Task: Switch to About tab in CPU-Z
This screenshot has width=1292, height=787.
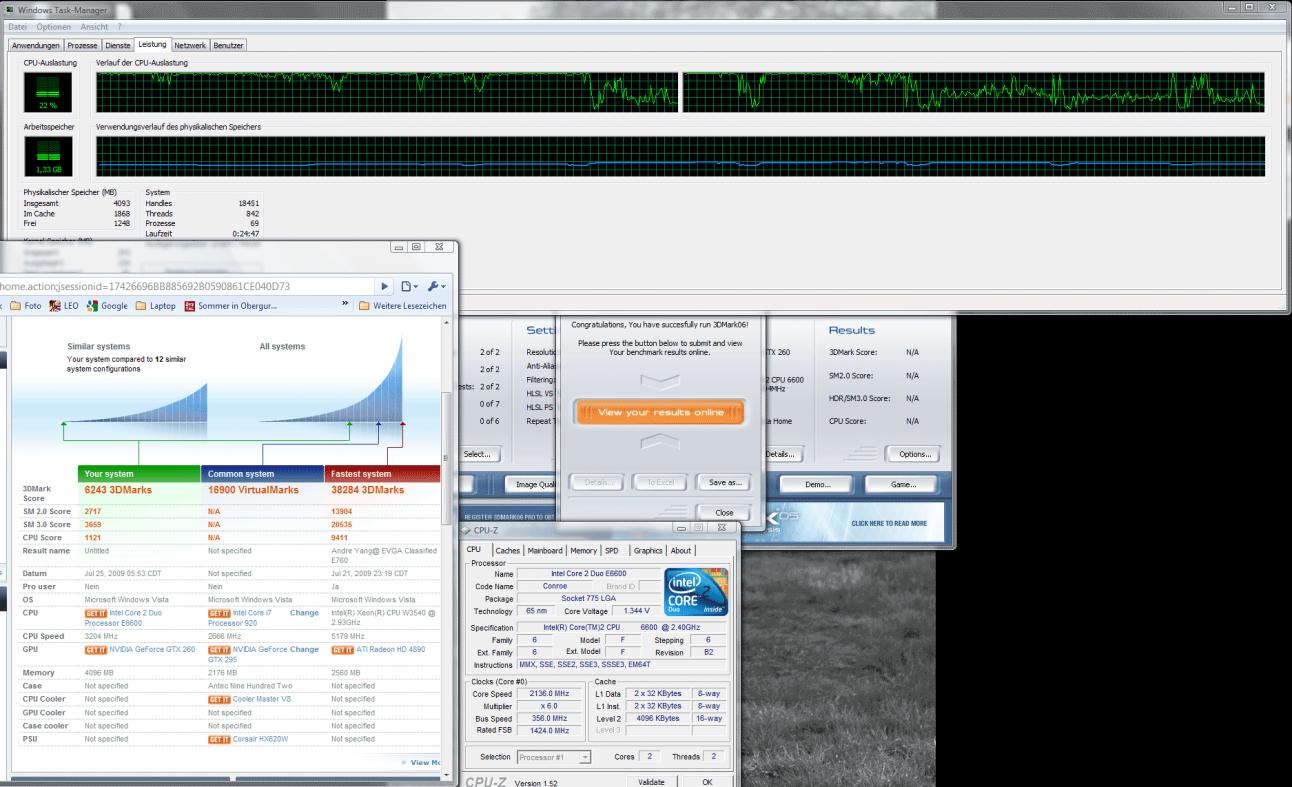Action: [681, 550]
